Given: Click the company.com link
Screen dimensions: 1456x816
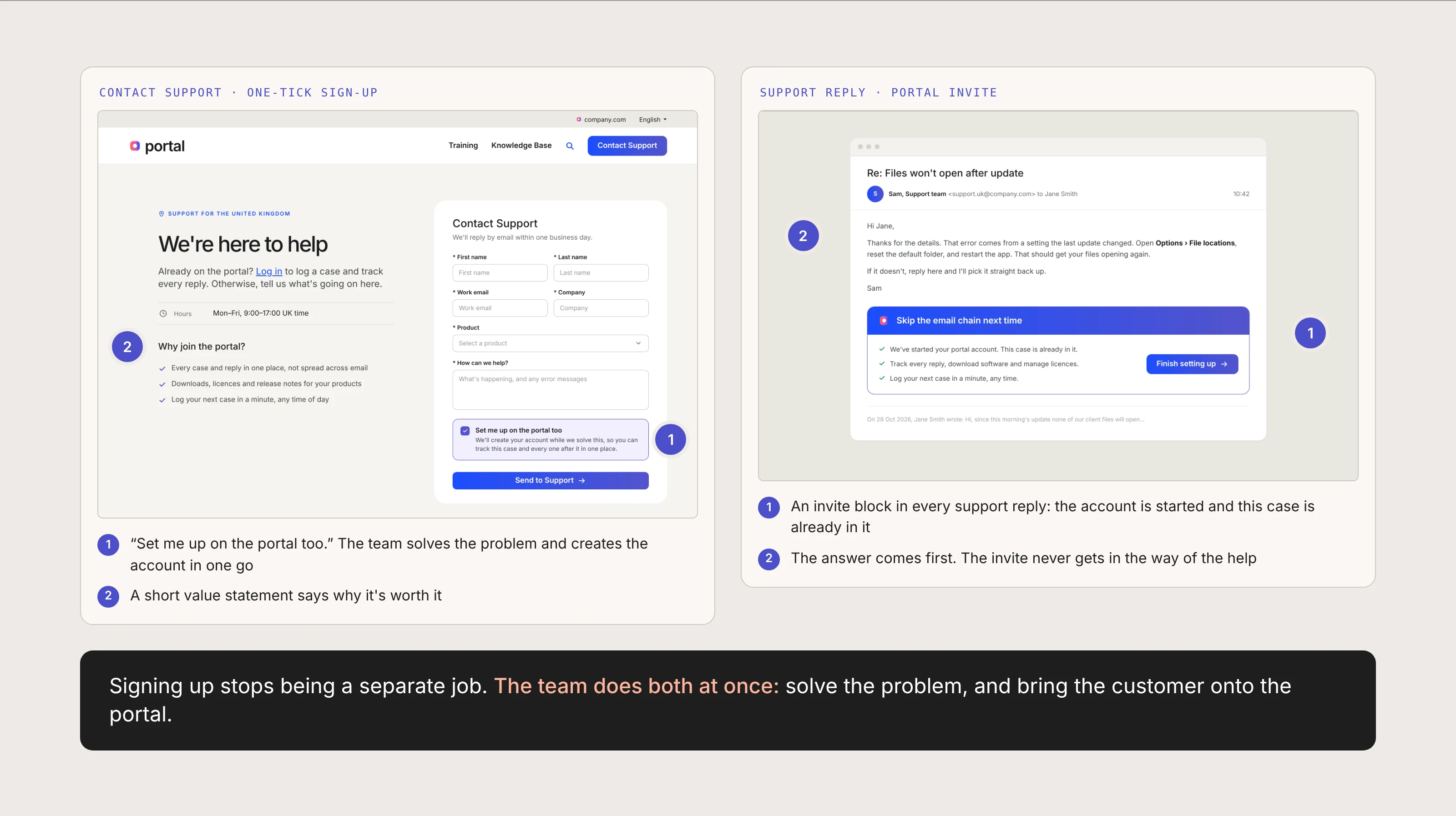Looking at the screenshot, I should click(x=604, y=119).
